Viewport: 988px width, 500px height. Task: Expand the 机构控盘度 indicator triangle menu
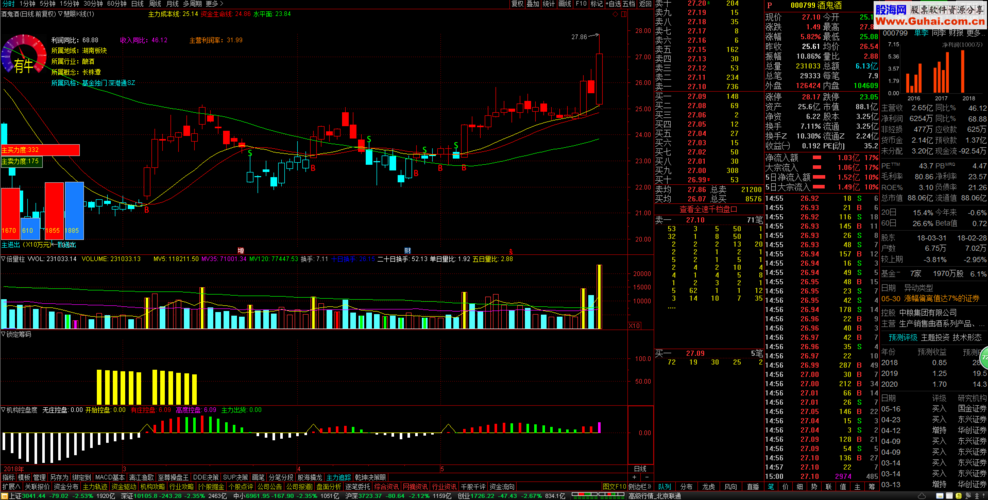[3, 409]
